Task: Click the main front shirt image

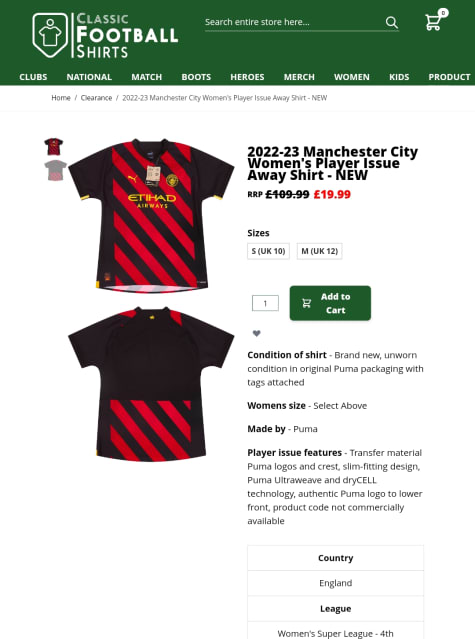Action: [151, 216]
